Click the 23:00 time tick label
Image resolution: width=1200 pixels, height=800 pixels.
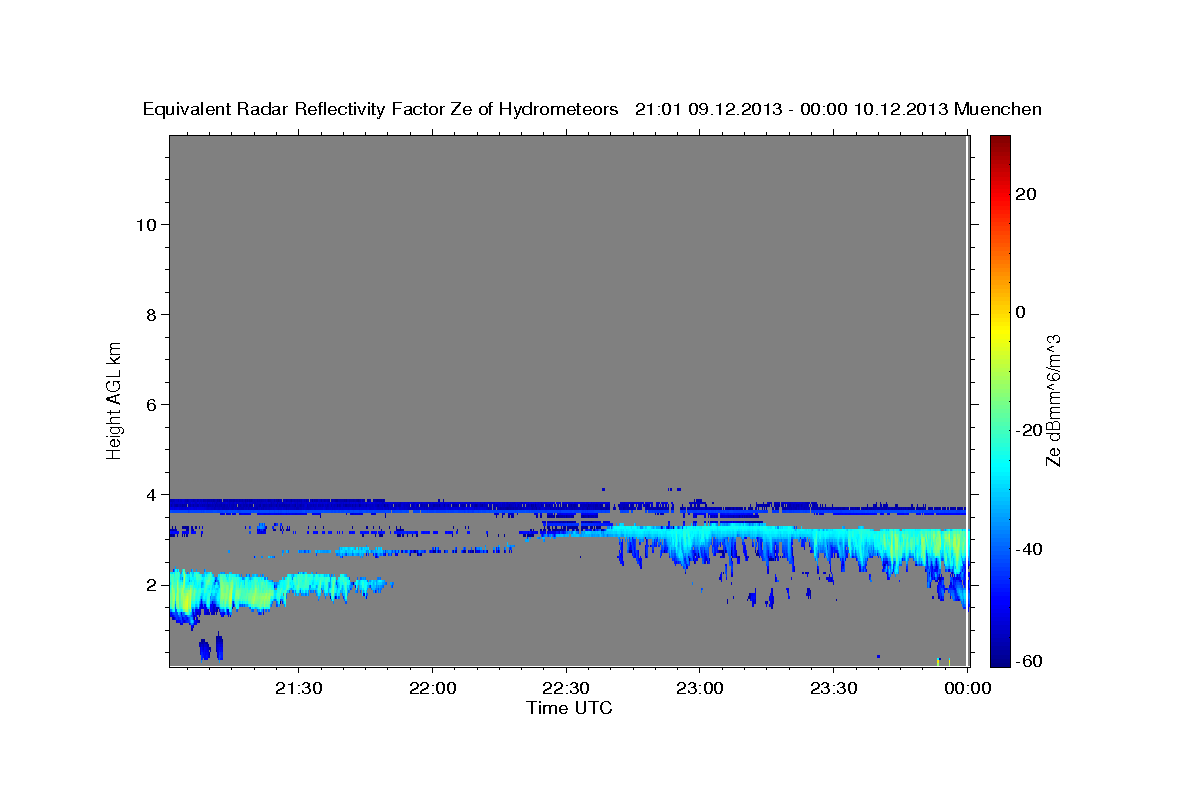pyautogui.click(x=700, y=689)
